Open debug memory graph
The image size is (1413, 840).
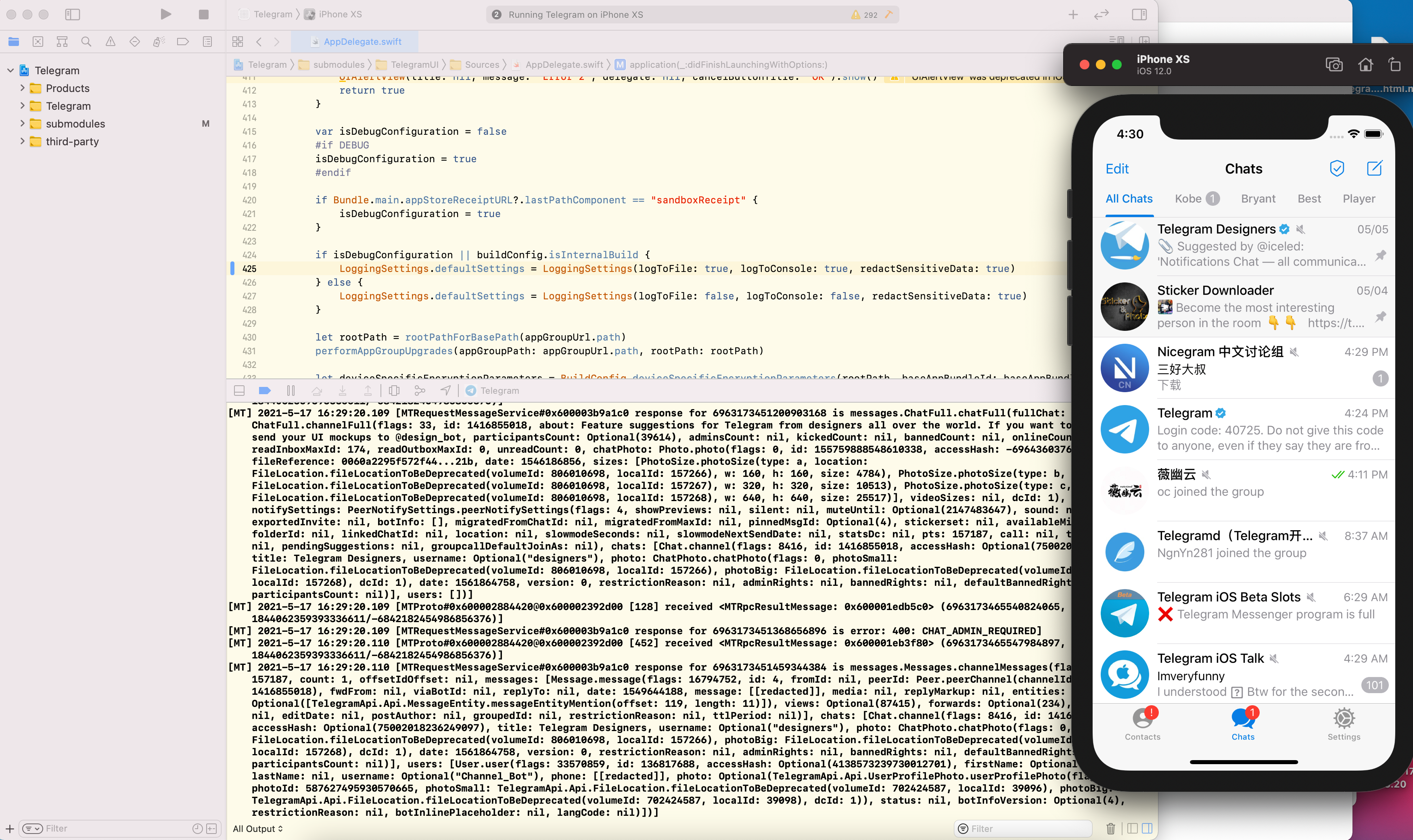420,391
